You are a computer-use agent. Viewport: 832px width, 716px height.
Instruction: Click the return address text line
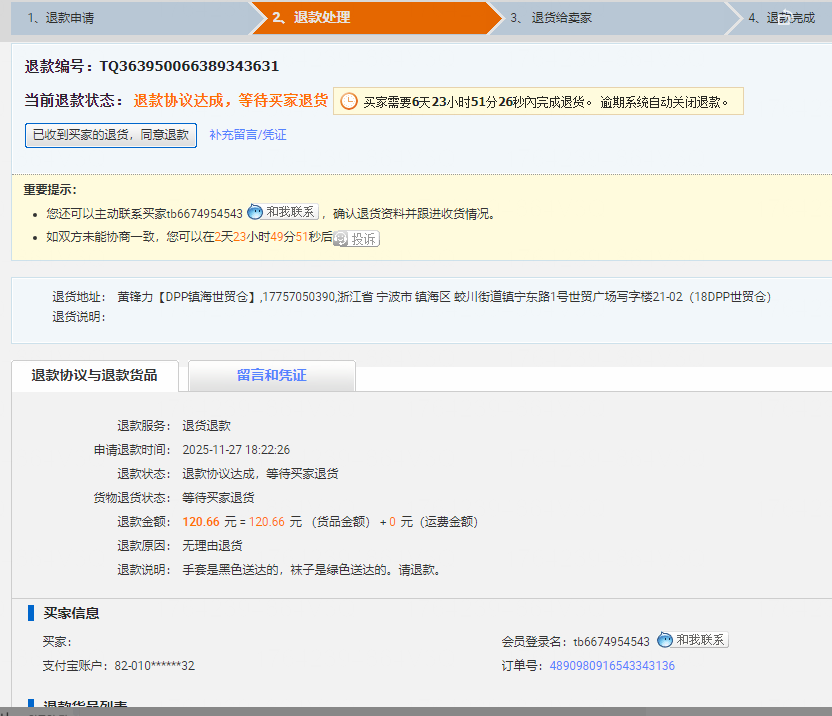pos(443,297)
